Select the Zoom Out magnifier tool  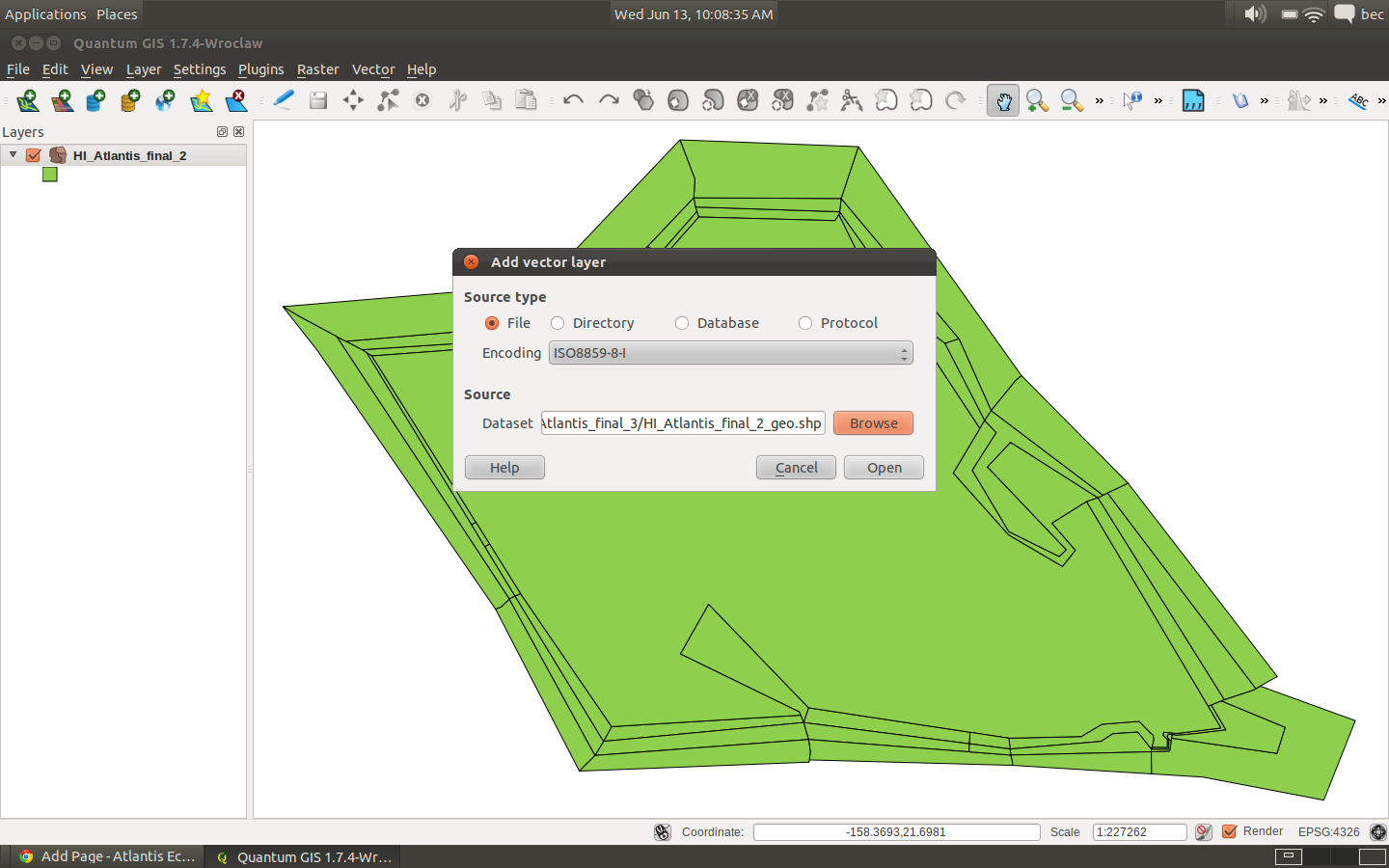click(x=1071, y=100)
